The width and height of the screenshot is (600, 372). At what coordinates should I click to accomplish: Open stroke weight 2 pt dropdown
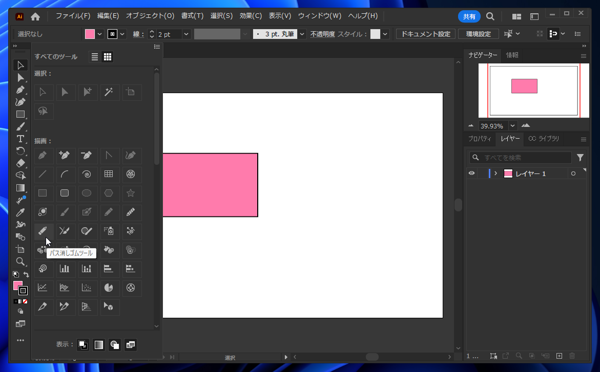186,34
